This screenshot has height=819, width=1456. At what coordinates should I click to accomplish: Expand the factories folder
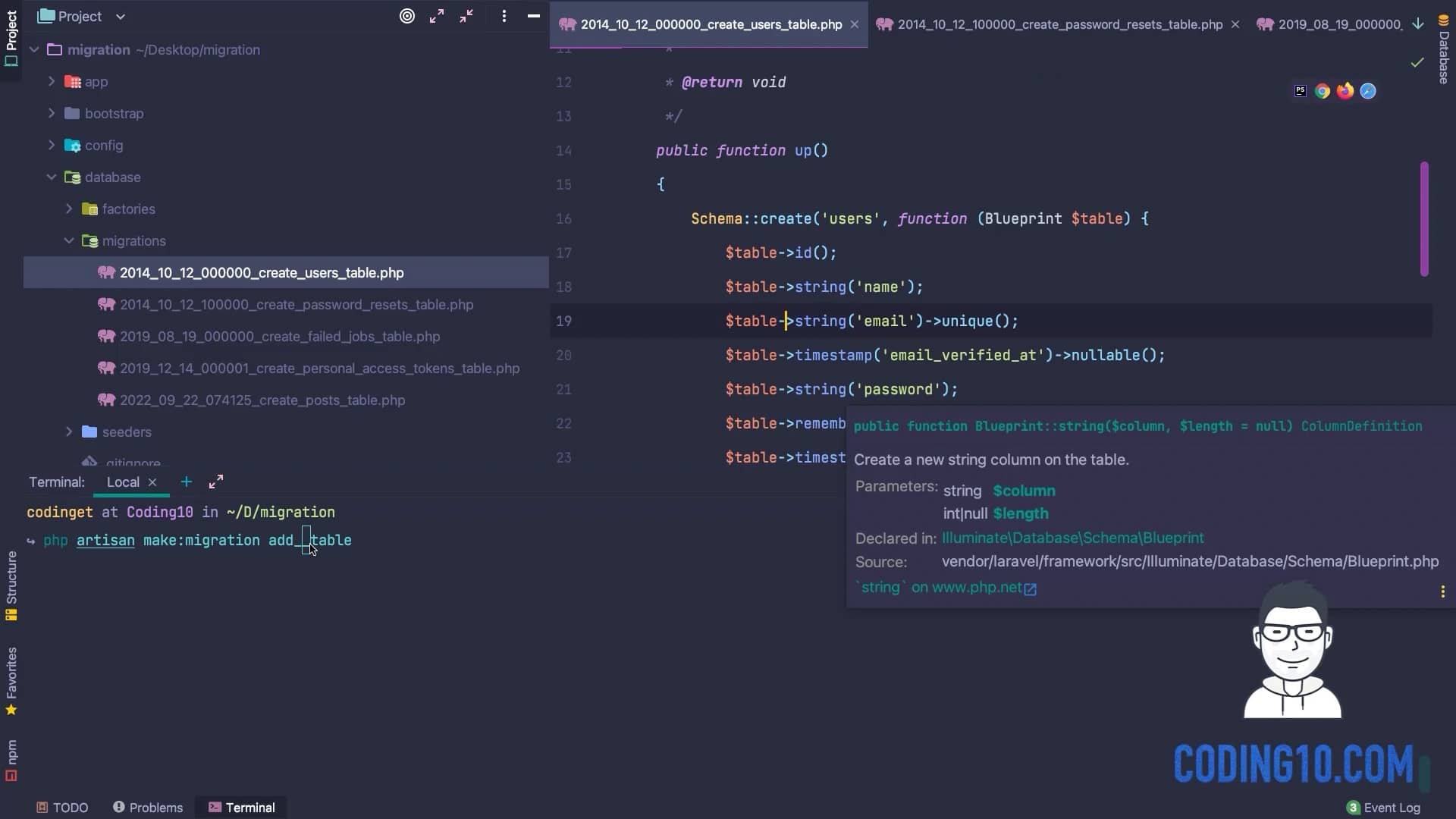(69, 209)
